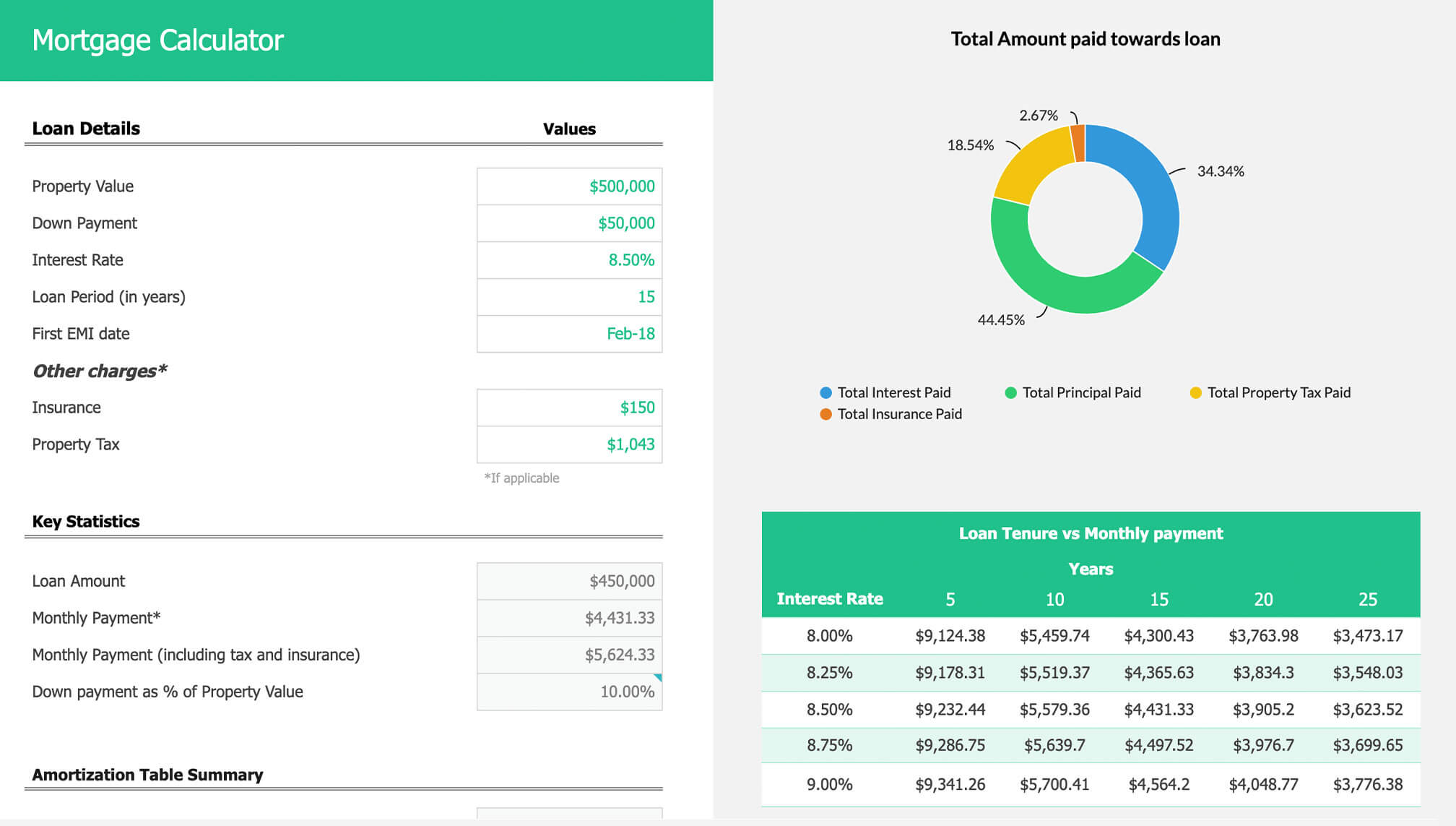Click the yellow 18.54% donut segment

(1033, 163)
